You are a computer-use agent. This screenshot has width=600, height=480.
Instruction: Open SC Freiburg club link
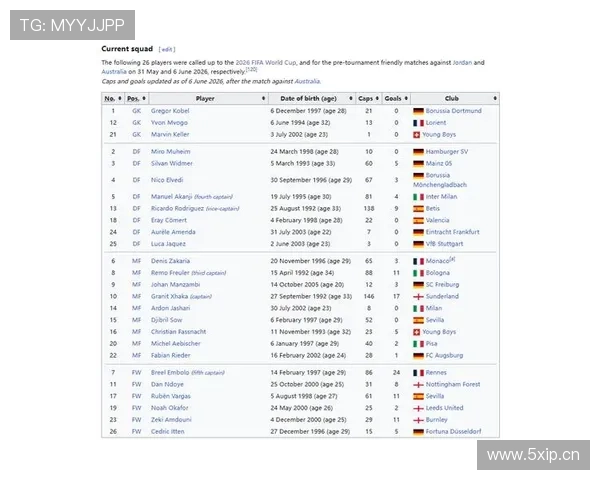442,284
